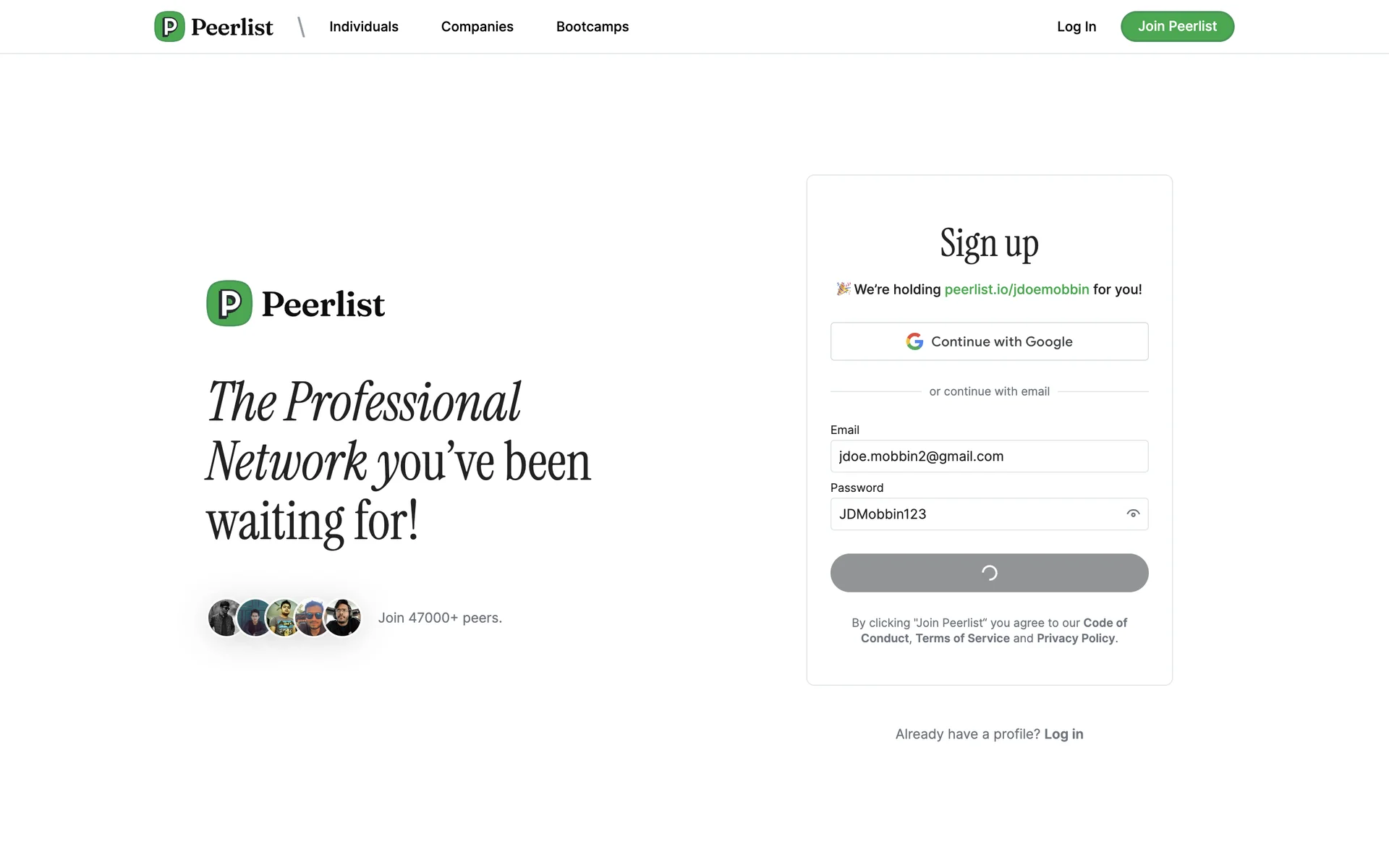Image resolution: width=1389 pixels, height=868 pixels.
Task: Click the loading spinner submit button
Action: pyautogui.click(x=989, y=573)
